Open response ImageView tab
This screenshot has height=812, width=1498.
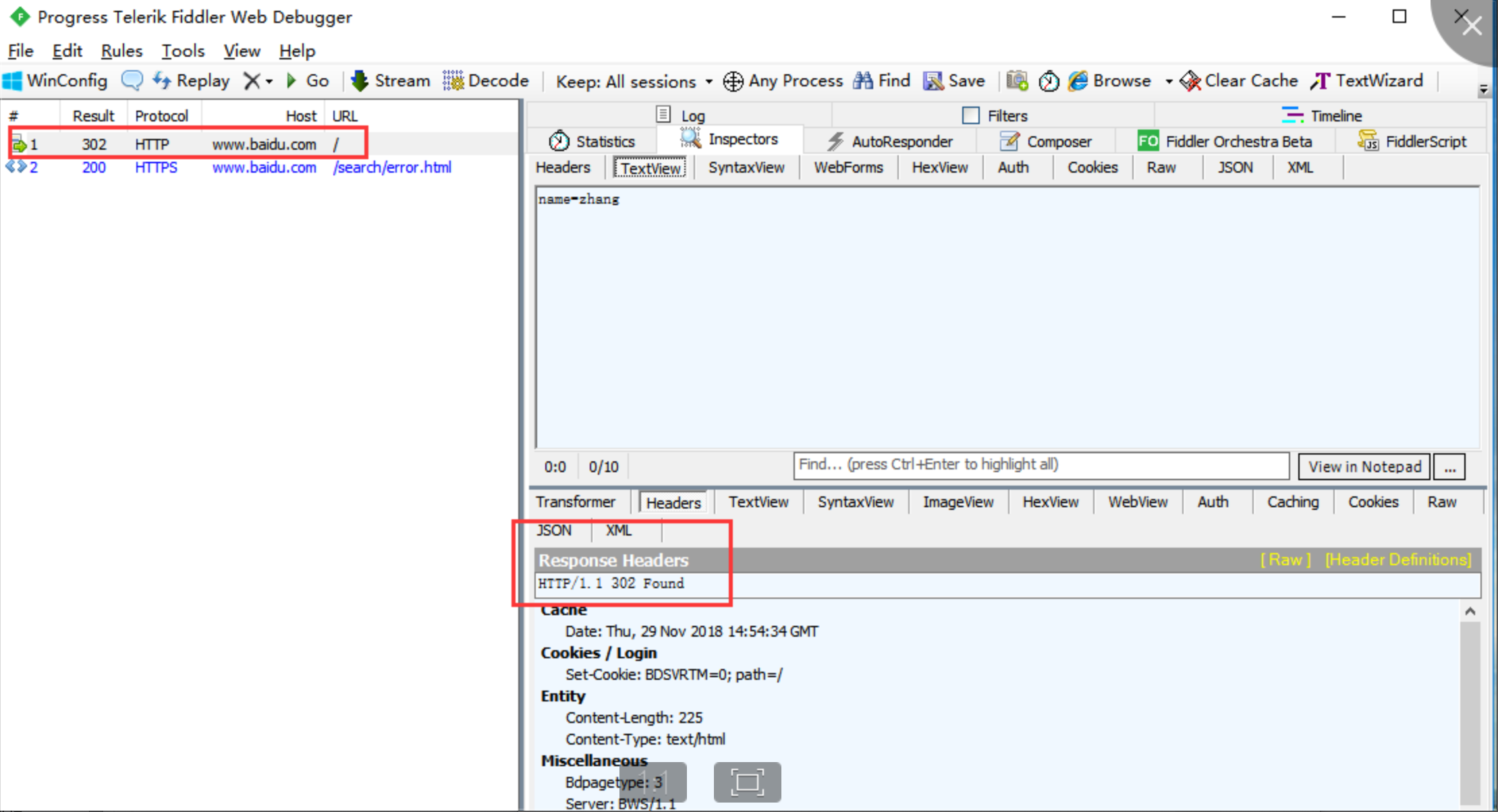click(x=958, y=502)
